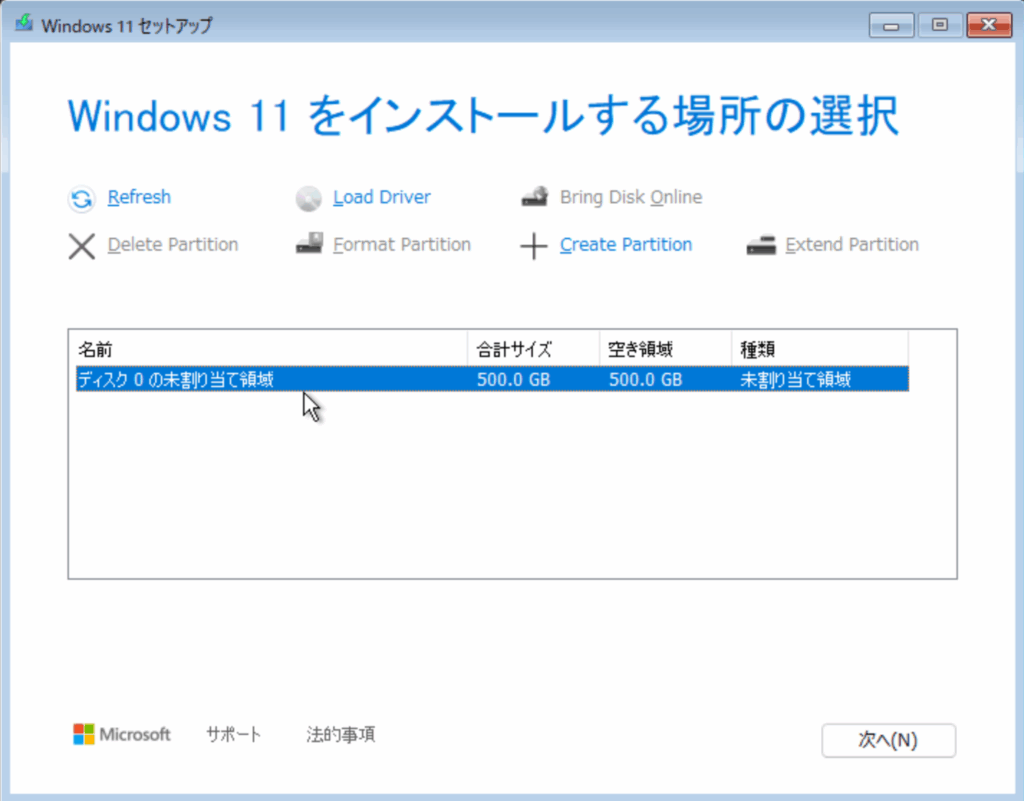Open the サポート support link
This screenshot has width=1024, height=801.
coord(233,735)
